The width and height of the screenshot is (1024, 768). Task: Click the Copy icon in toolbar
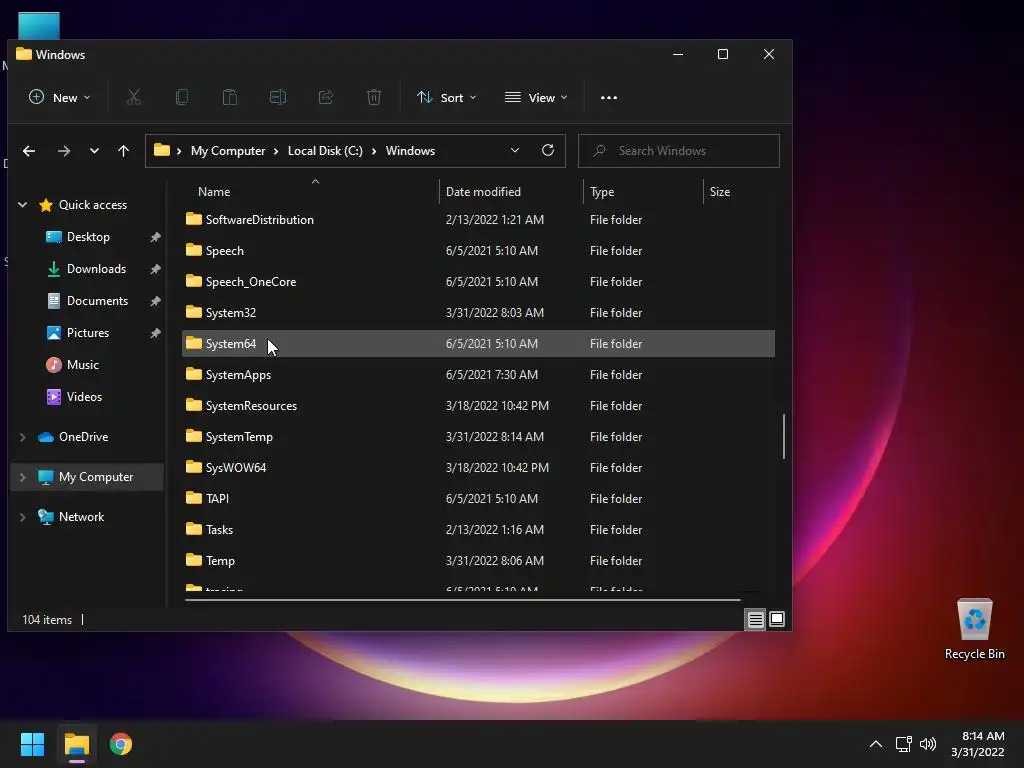coord(182,97)
